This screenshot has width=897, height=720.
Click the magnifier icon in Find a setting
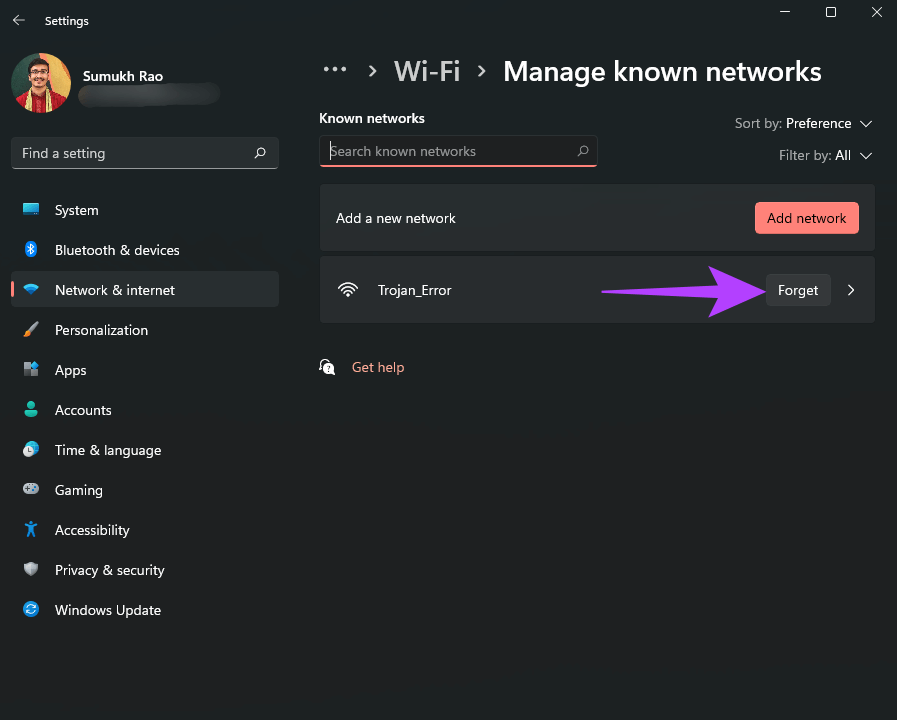coord(260,153)
